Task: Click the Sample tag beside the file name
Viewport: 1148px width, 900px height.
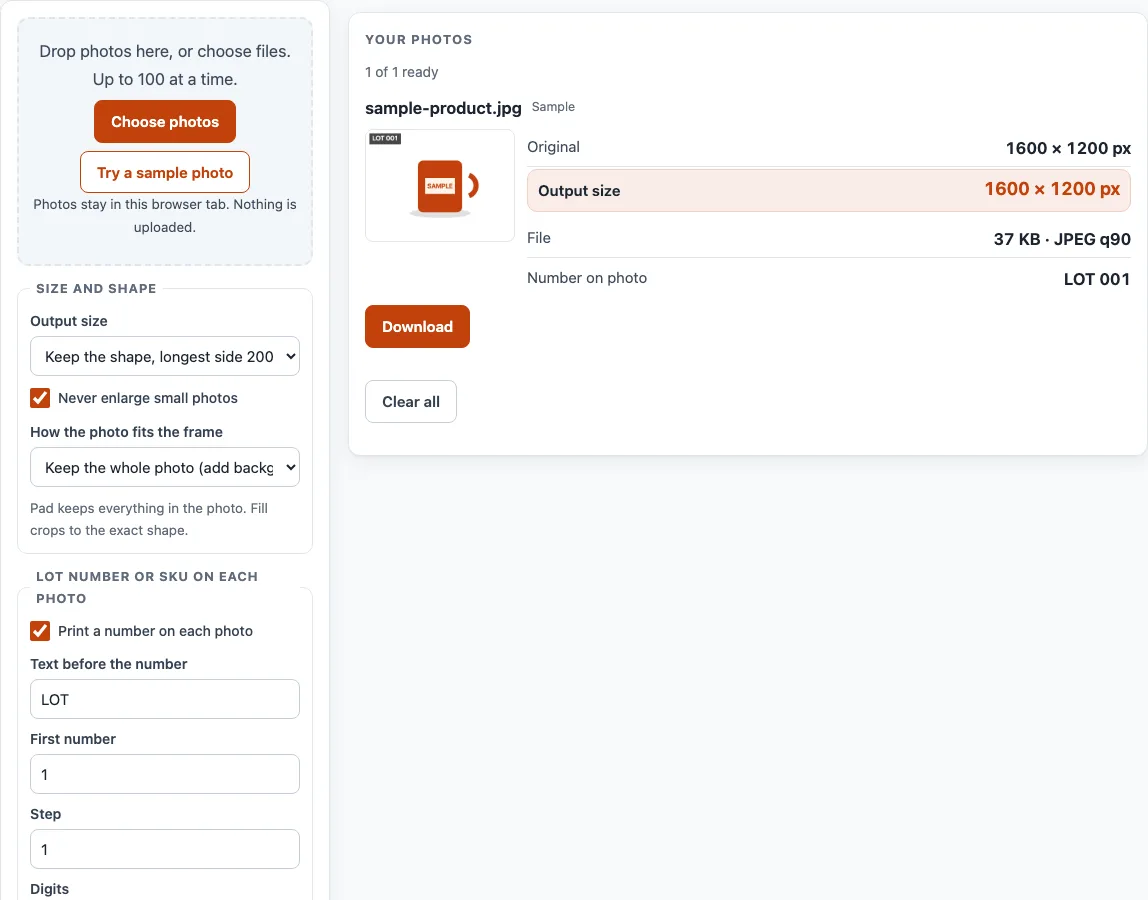Action: 553,107
